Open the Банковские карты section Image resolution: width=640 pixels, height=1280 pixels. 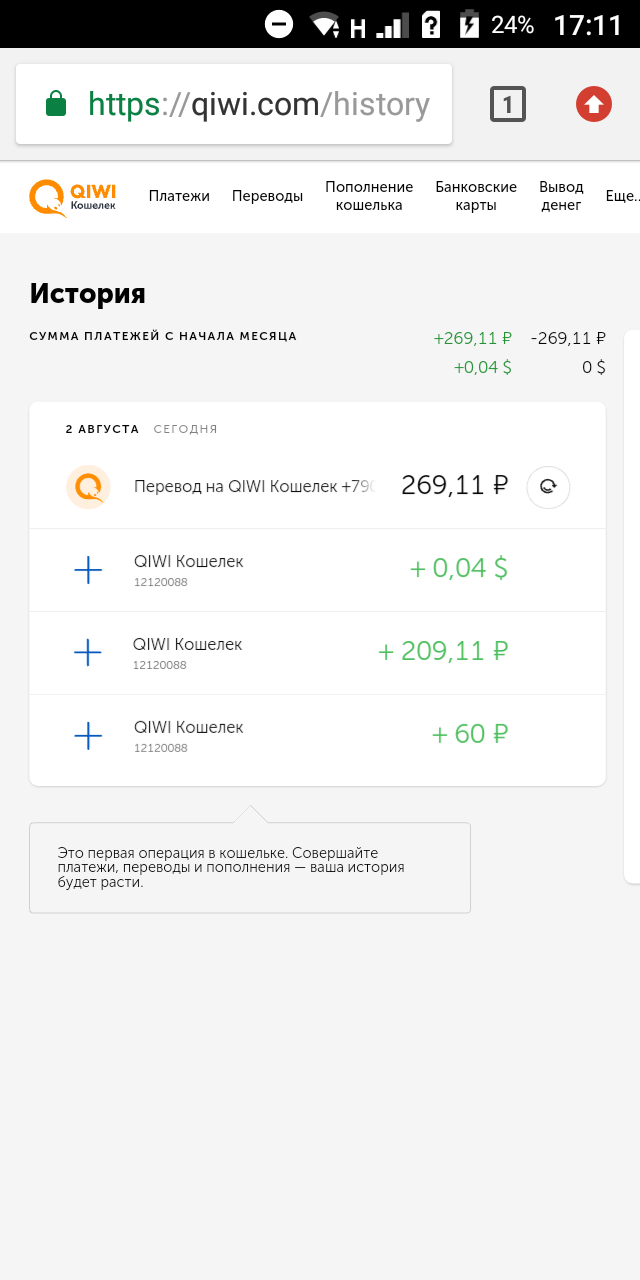pos(476,196)
